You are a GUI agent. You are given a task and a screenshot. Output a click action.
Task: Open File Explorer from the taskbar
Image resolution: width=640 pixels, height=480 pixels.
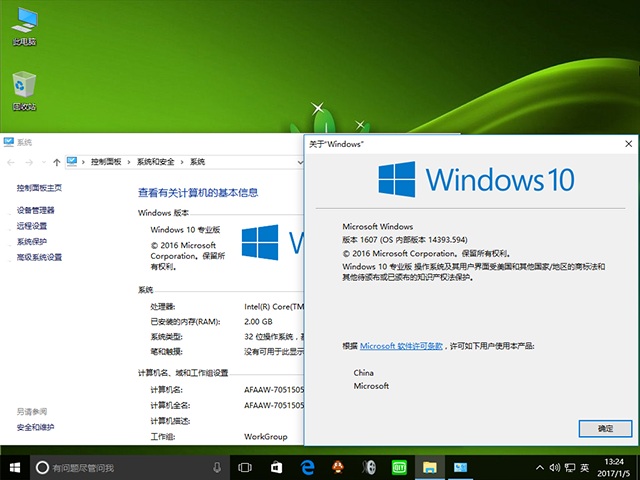(429, 467)
